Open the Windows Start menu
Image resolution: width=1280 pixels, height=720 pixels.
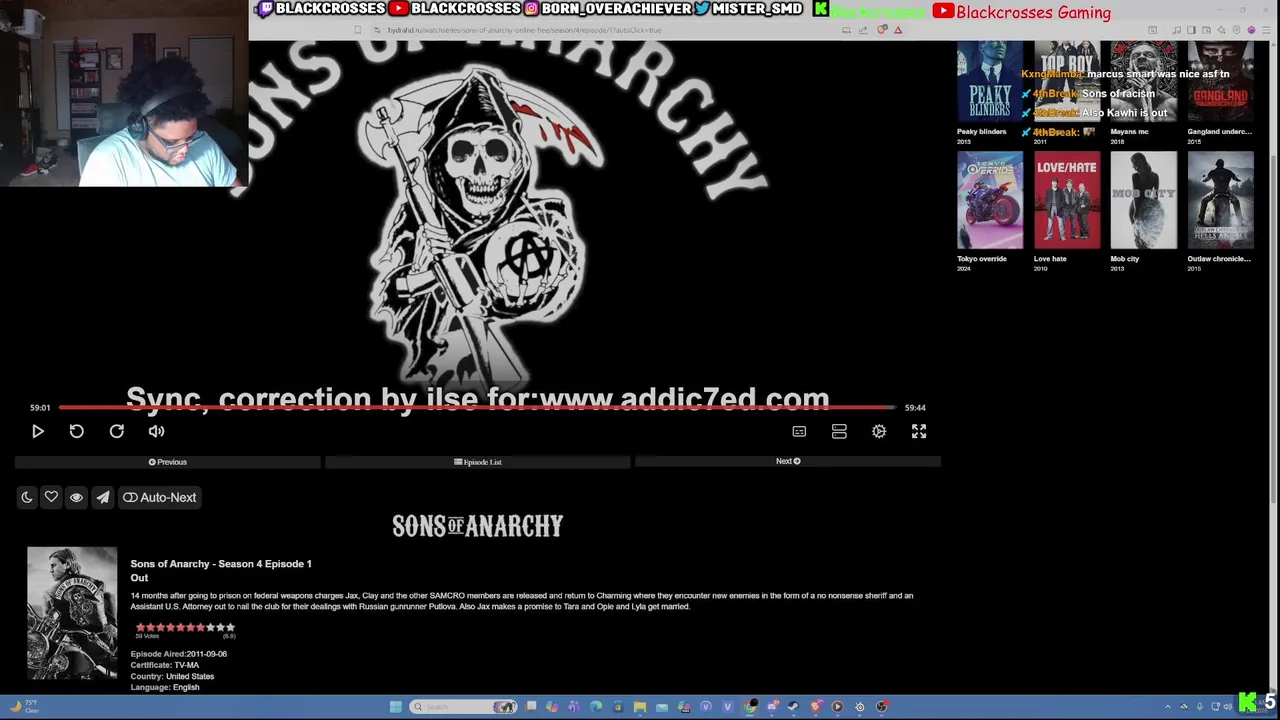coord(395,707)
